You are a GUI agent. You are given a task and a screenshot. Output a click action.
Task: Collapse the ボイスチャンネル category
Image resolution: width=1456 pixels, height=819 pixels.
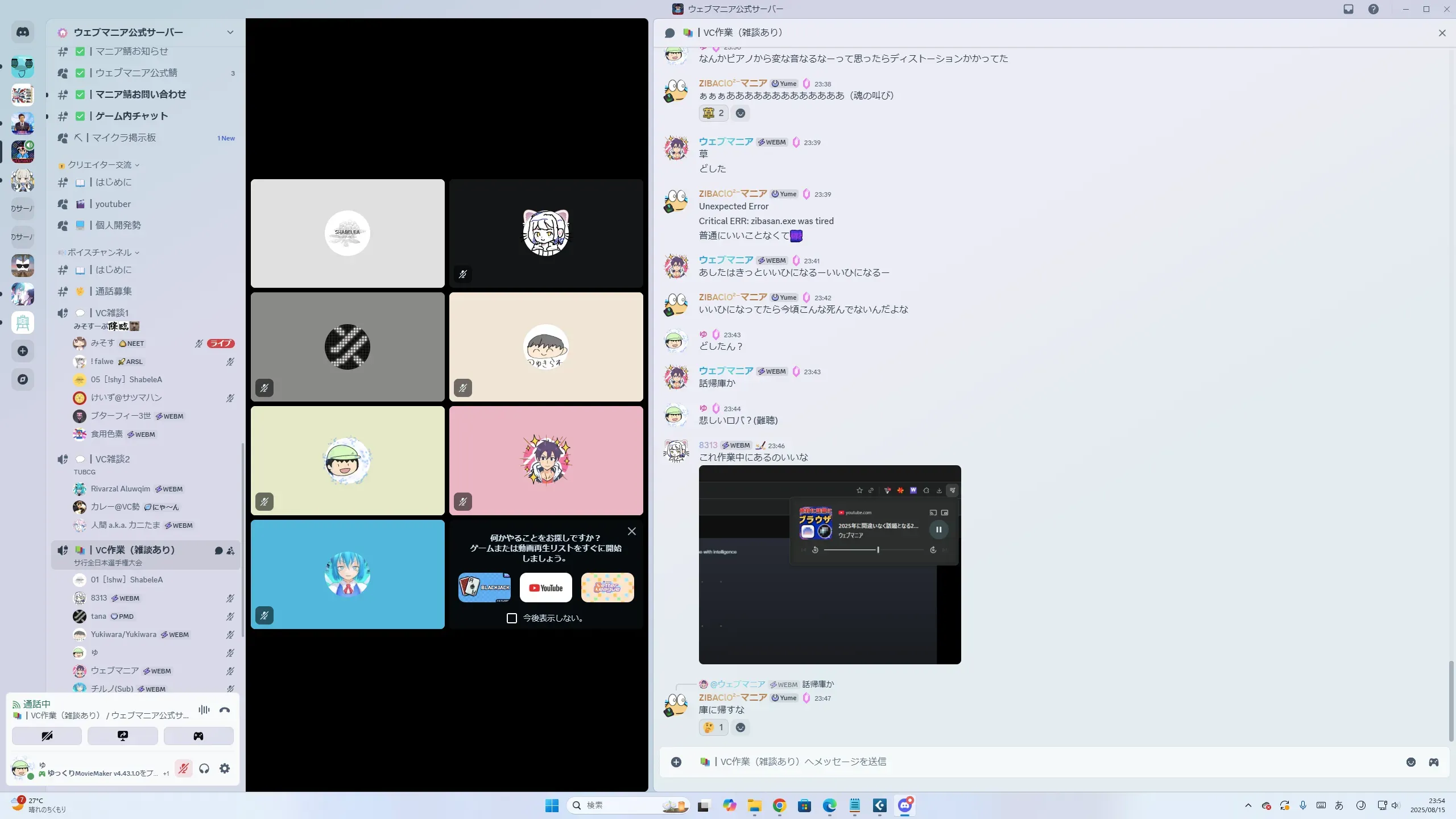(x=100, y=253)
